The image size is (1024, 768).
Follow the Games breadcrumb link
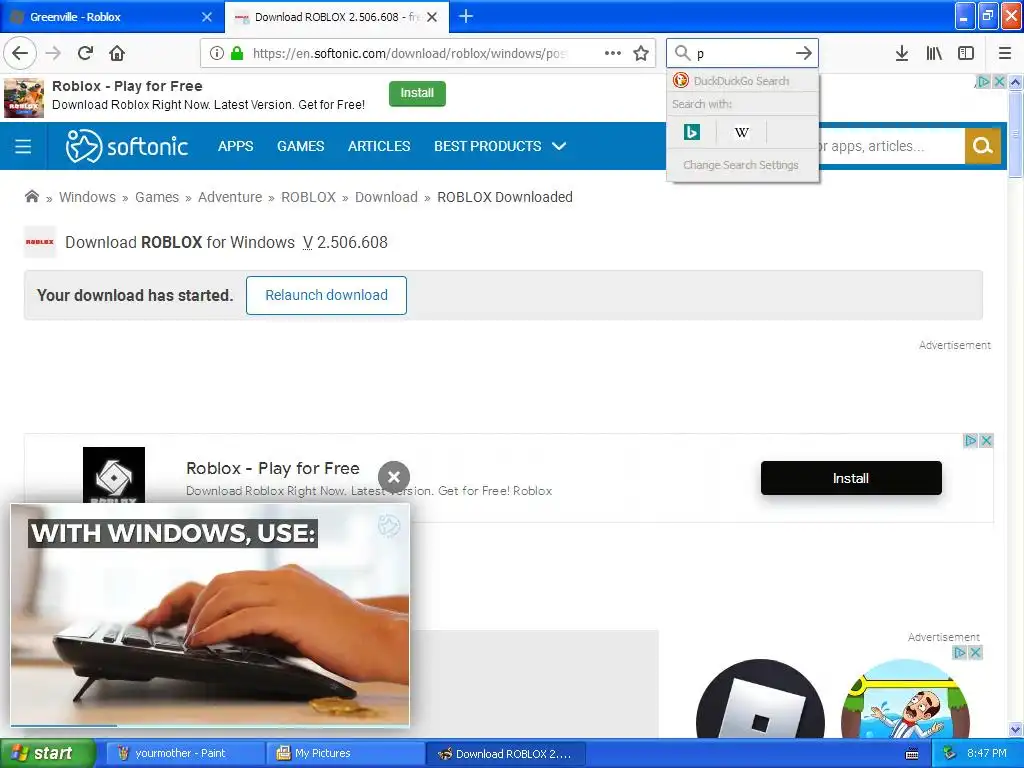(x=157, y=197)
